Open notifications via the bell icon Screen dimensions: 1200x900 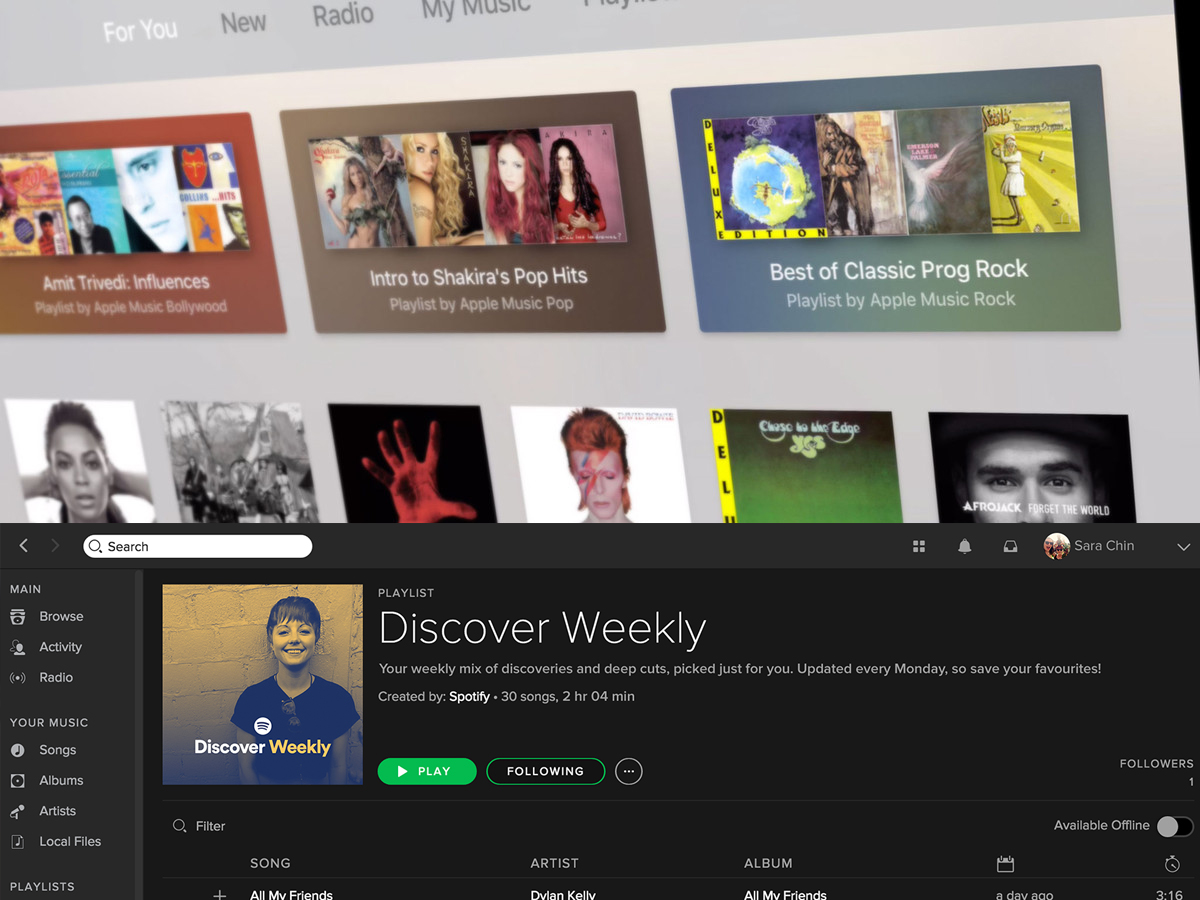pyautogui.click(x=964, y=546)
